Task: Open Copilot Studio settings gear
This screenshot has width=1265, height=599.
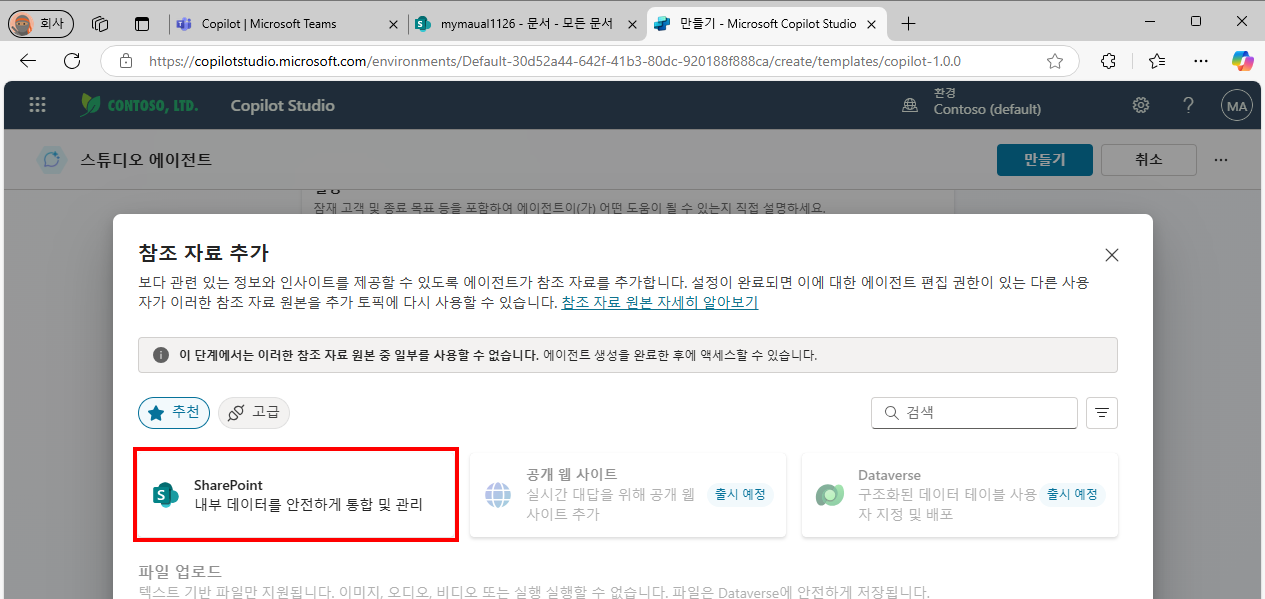Action: point(1141,105)
